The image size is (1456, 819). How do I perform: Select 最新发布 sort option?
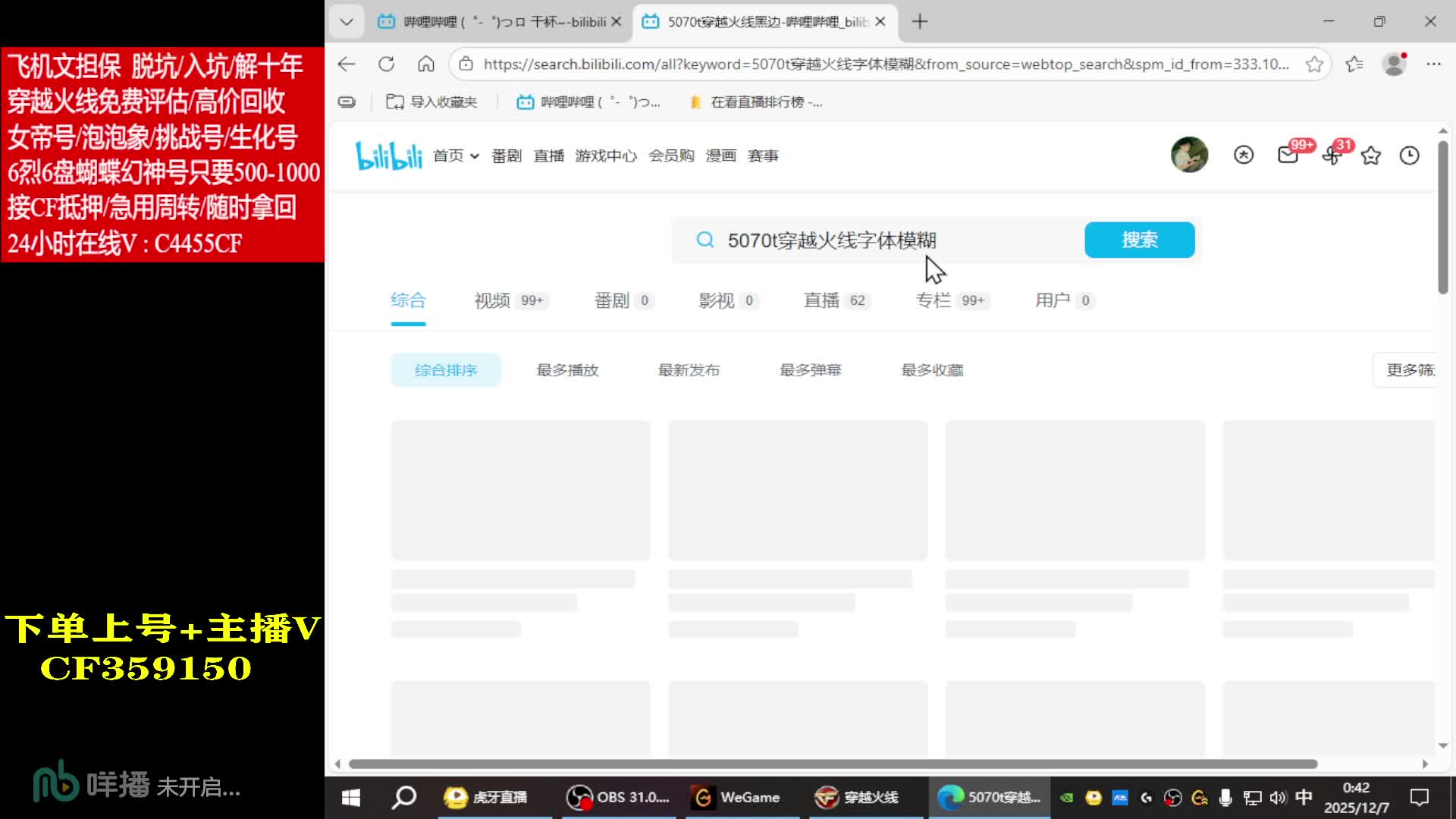[x=689, y=370]
